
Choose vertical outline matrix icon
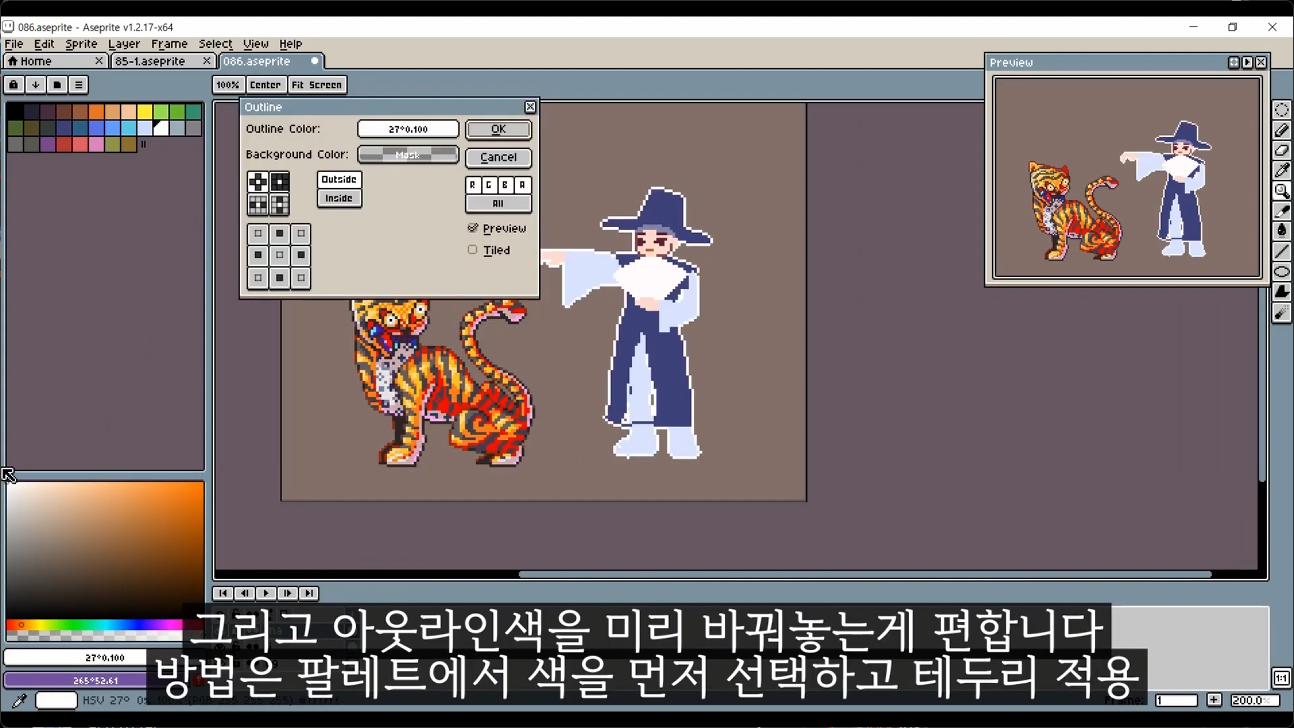click(280, 204)
